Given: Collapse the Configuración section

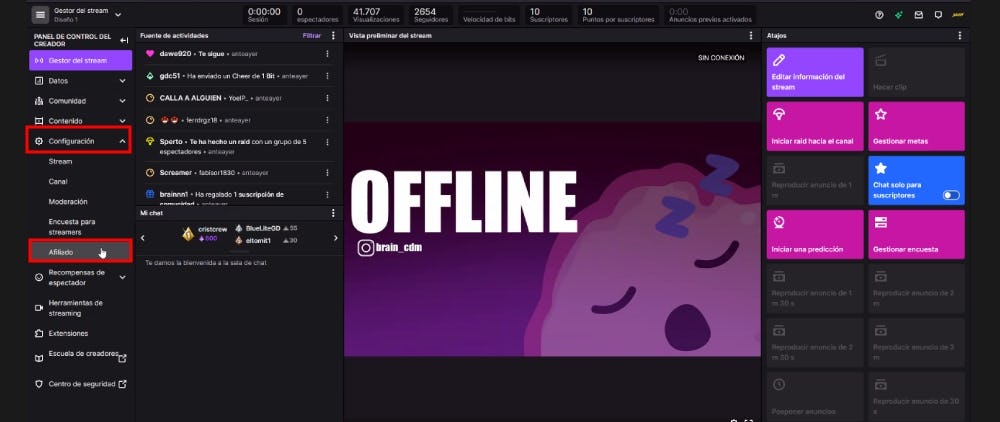Looking at the screenshot, I should tap(122, 141).
